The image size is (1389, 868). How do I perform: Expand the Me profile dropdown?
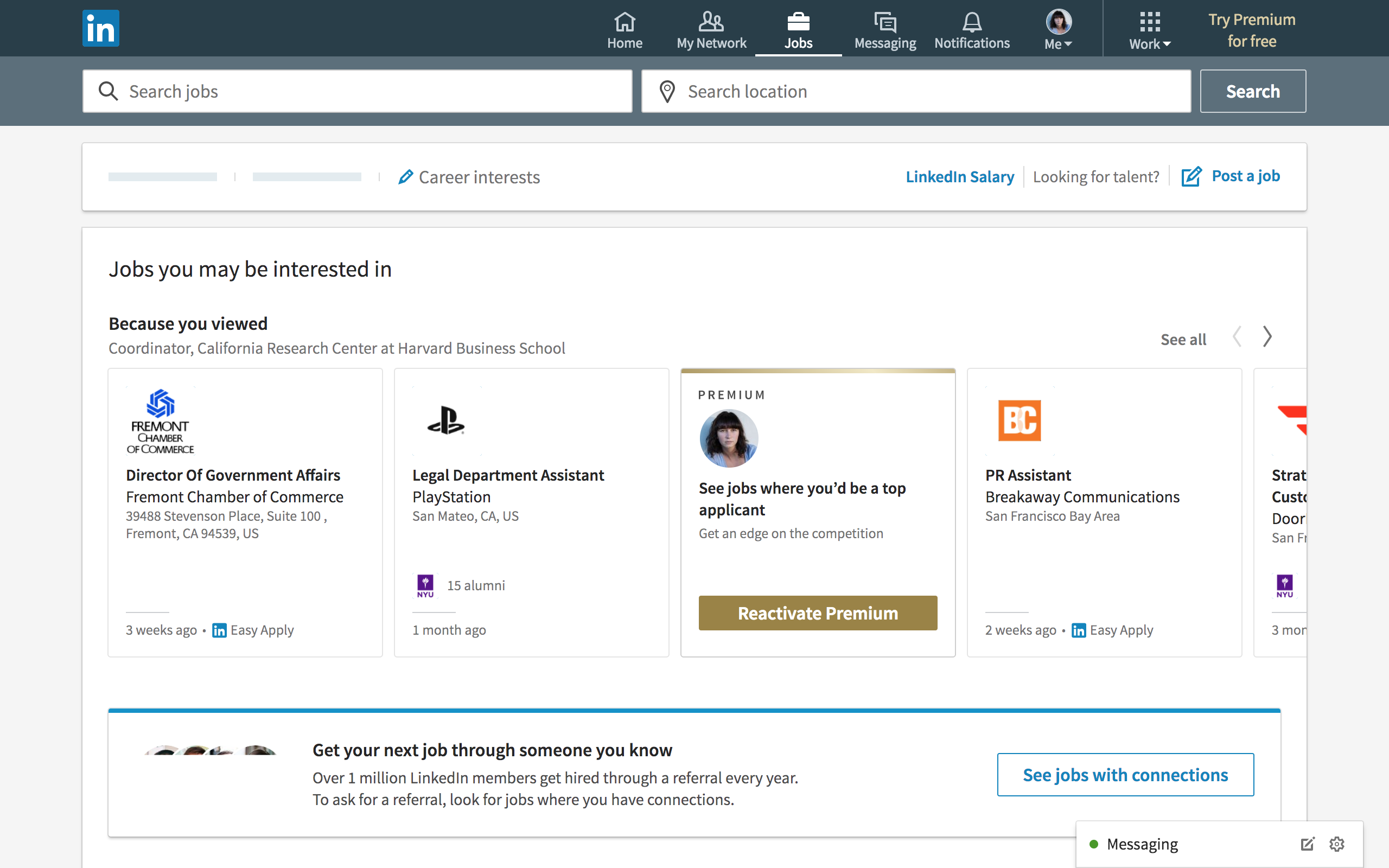(1059, 30)
